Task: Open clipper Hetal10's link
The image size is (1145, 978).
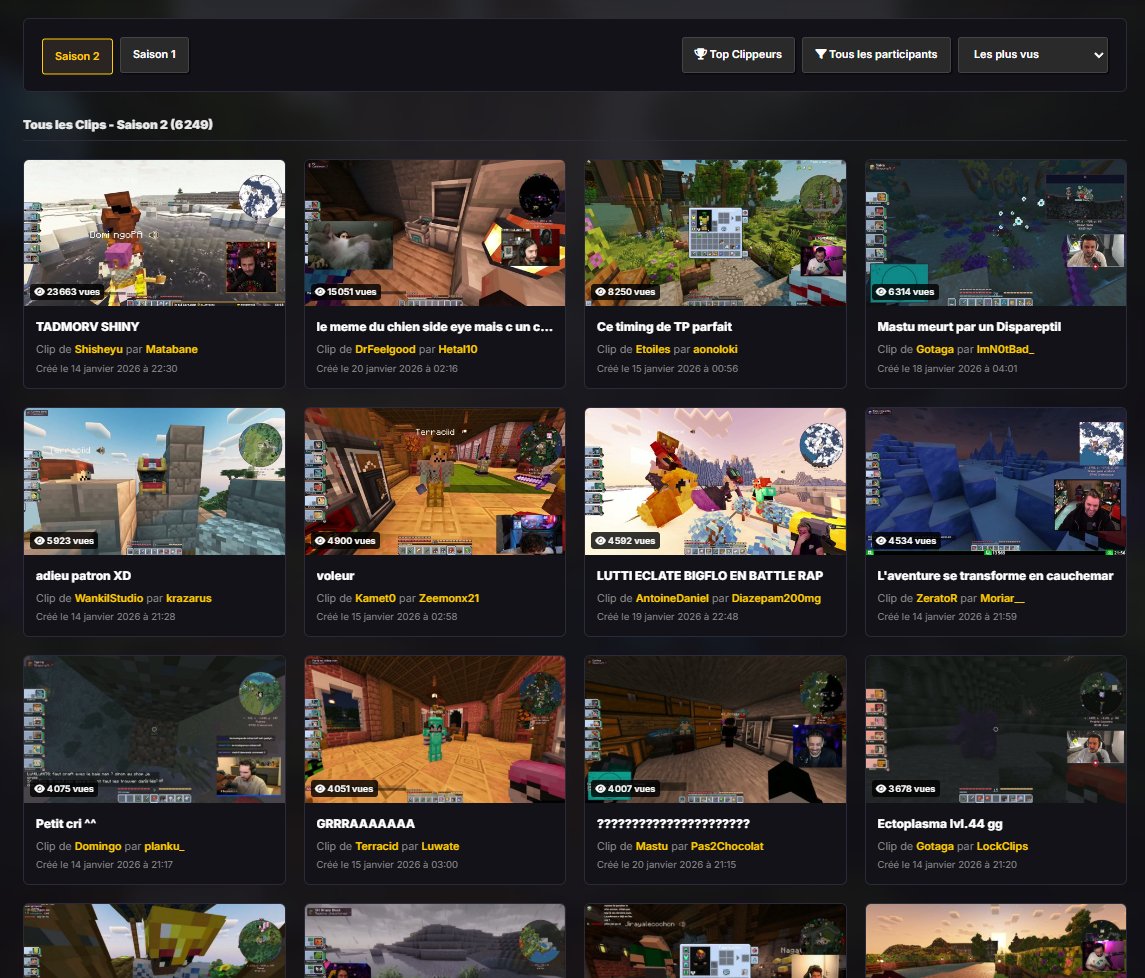Action: tap(458, 349)
